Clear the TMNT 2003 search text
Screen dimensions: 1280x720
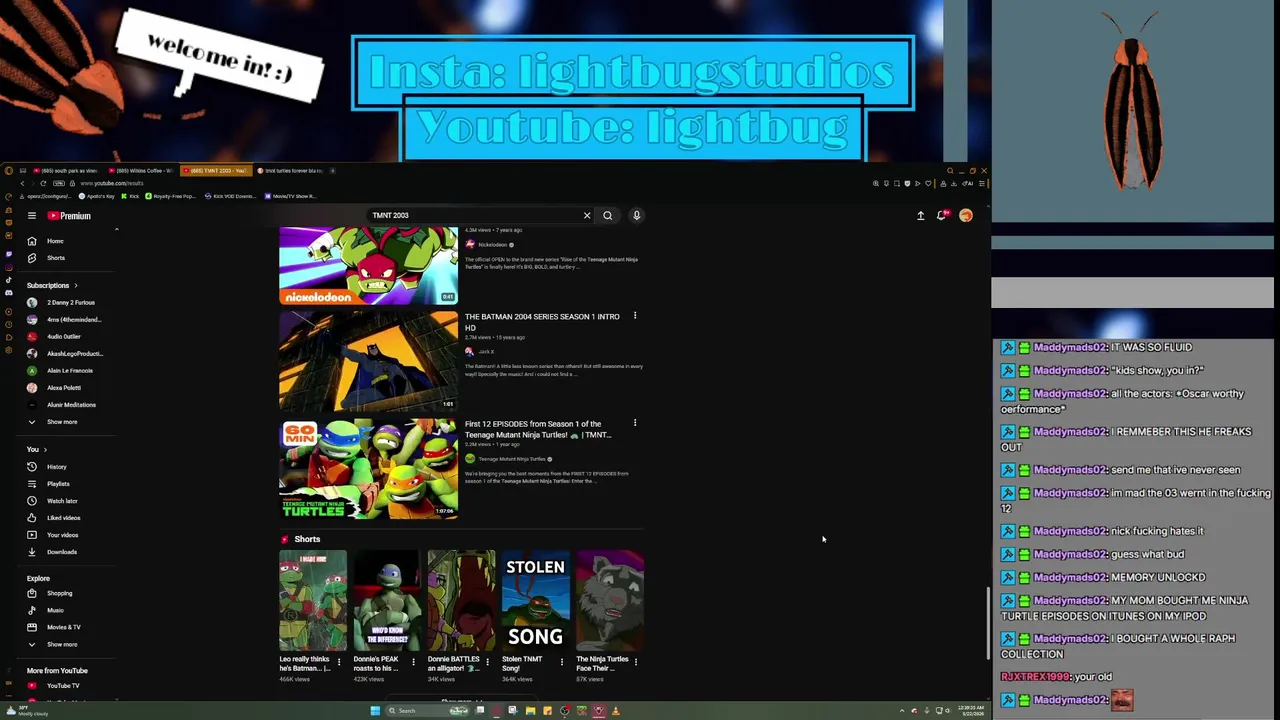[x=587, y=215]
